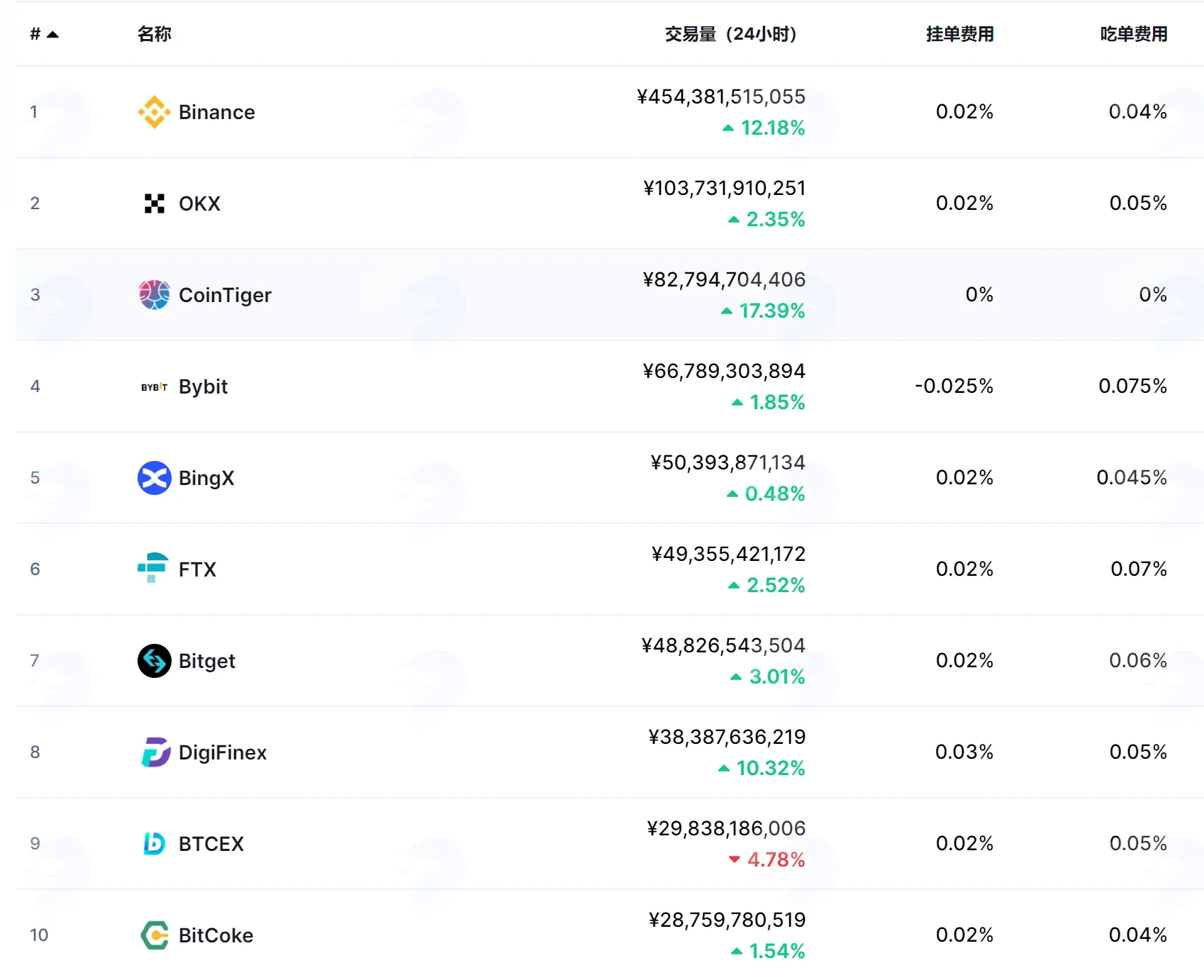This screenshot has width=1204, height=980.
Task: Click the Binance logo icon
Action: pos(154,112)
